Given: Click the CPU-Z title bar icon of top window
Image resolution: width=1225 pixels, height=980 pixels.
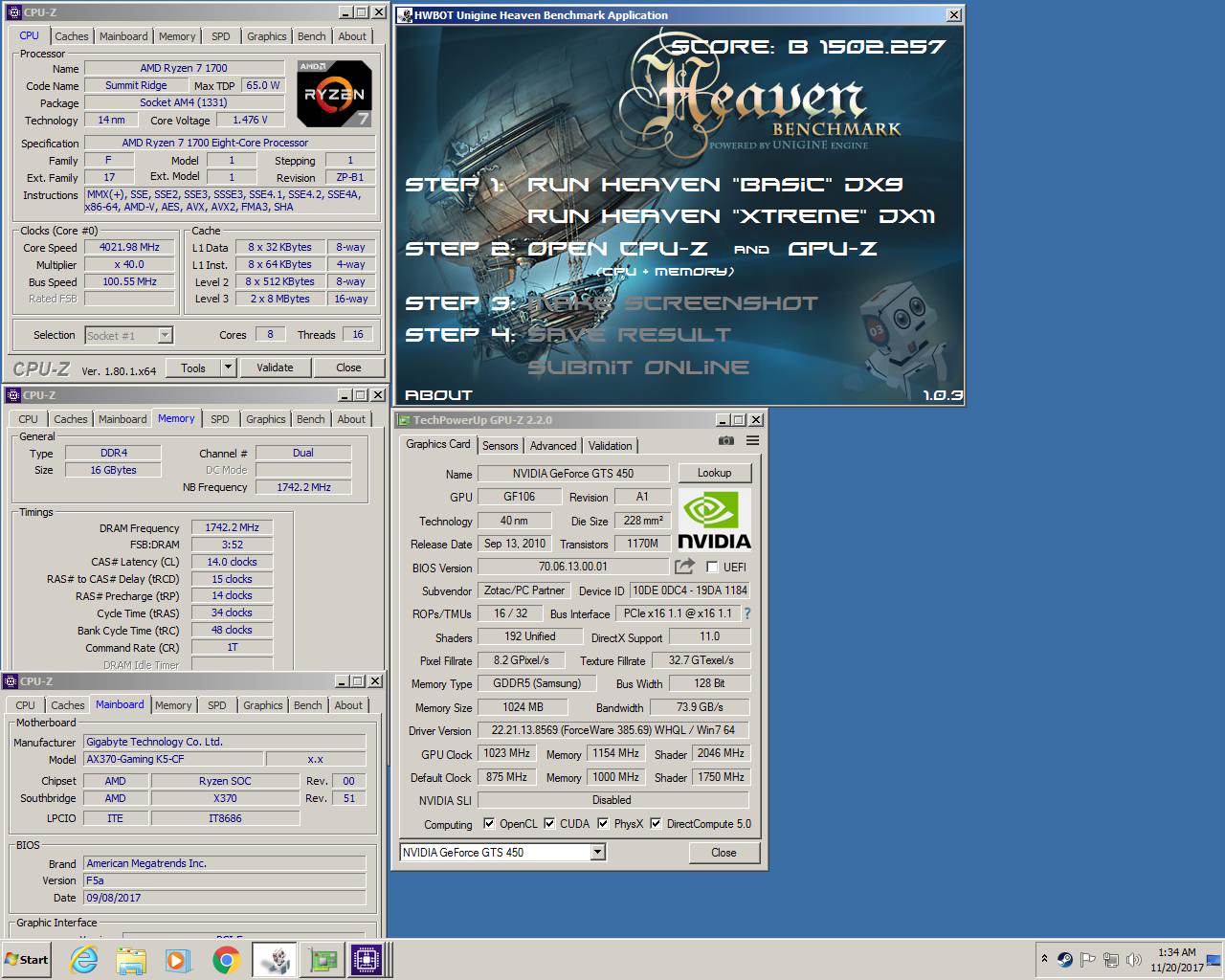Looking at the screenshot, I should point(13,12).
